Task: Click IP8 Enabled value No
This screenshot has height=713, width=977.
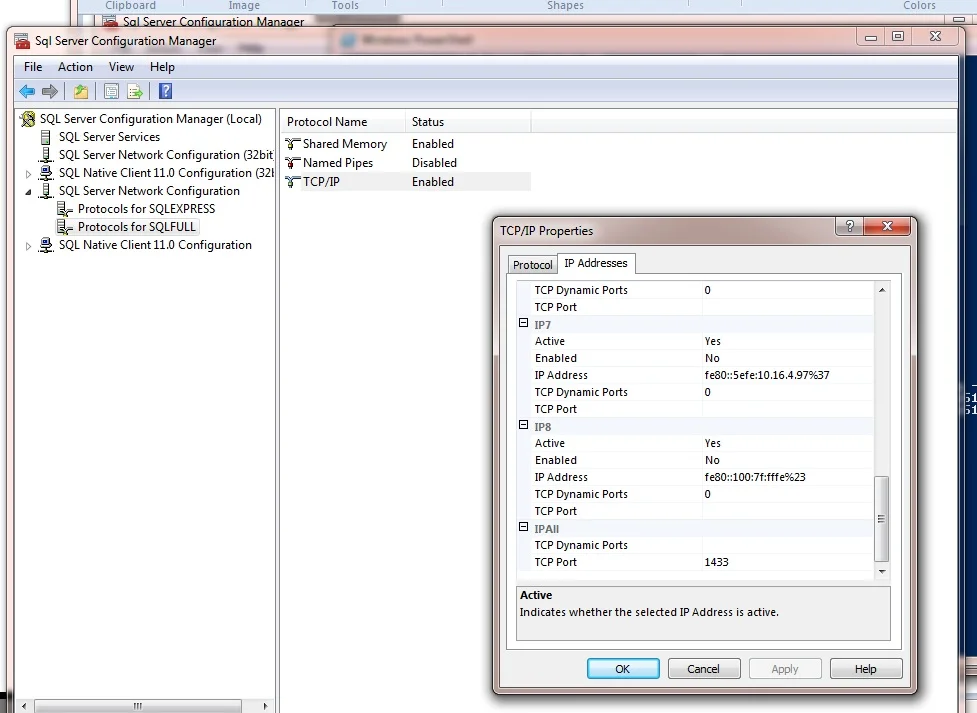Action: click(788, 460)
